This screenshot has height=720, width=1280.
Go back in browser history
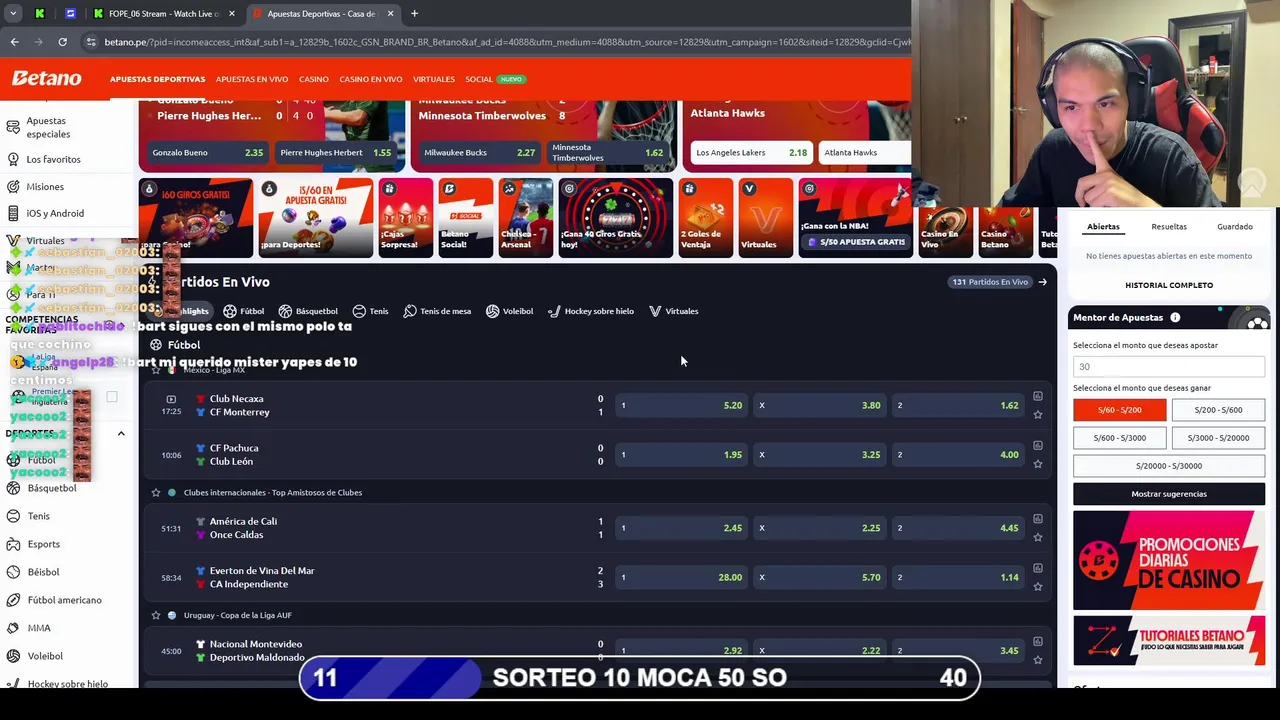click(x=14, y=42)
